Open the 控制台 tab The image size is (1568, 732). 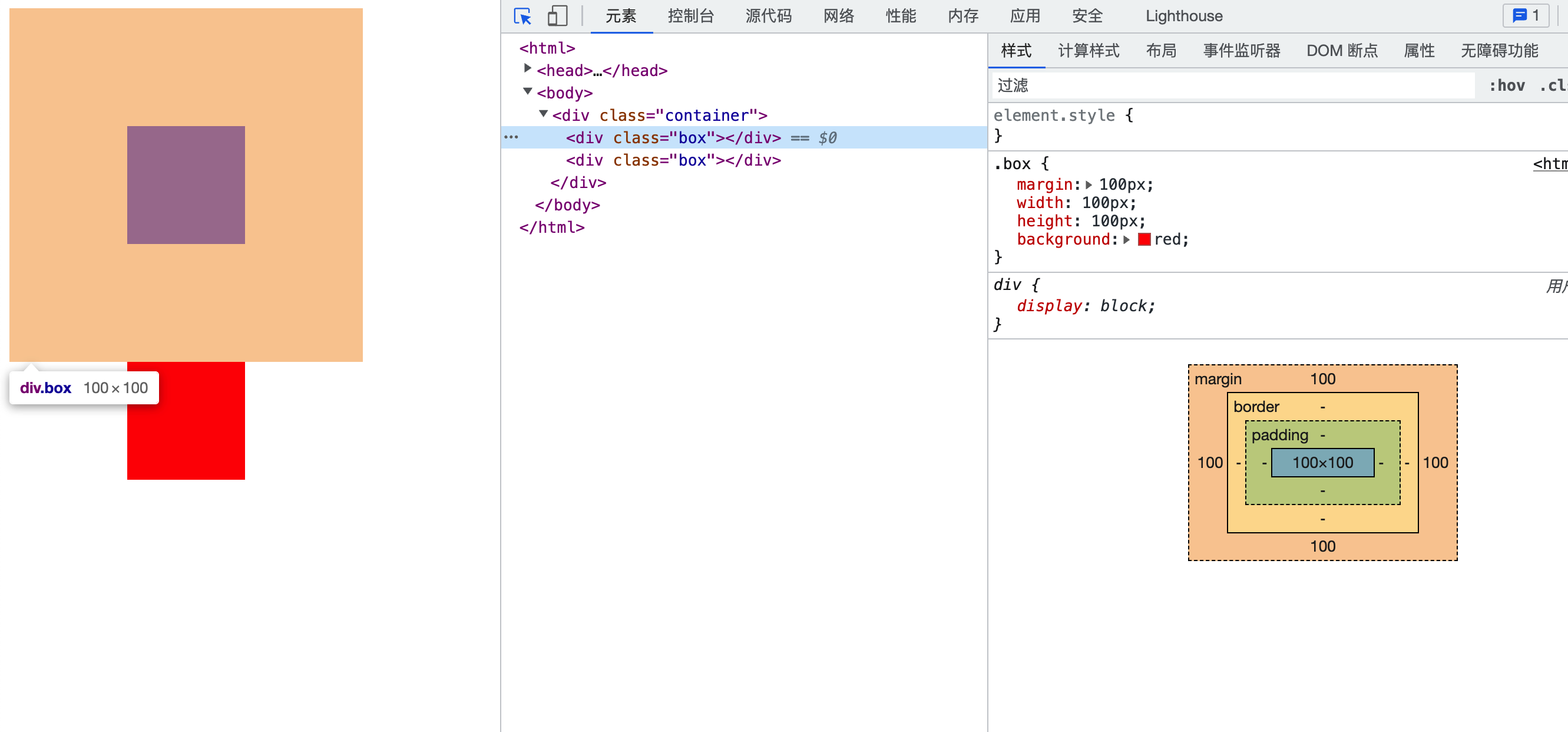click(690, 16)
